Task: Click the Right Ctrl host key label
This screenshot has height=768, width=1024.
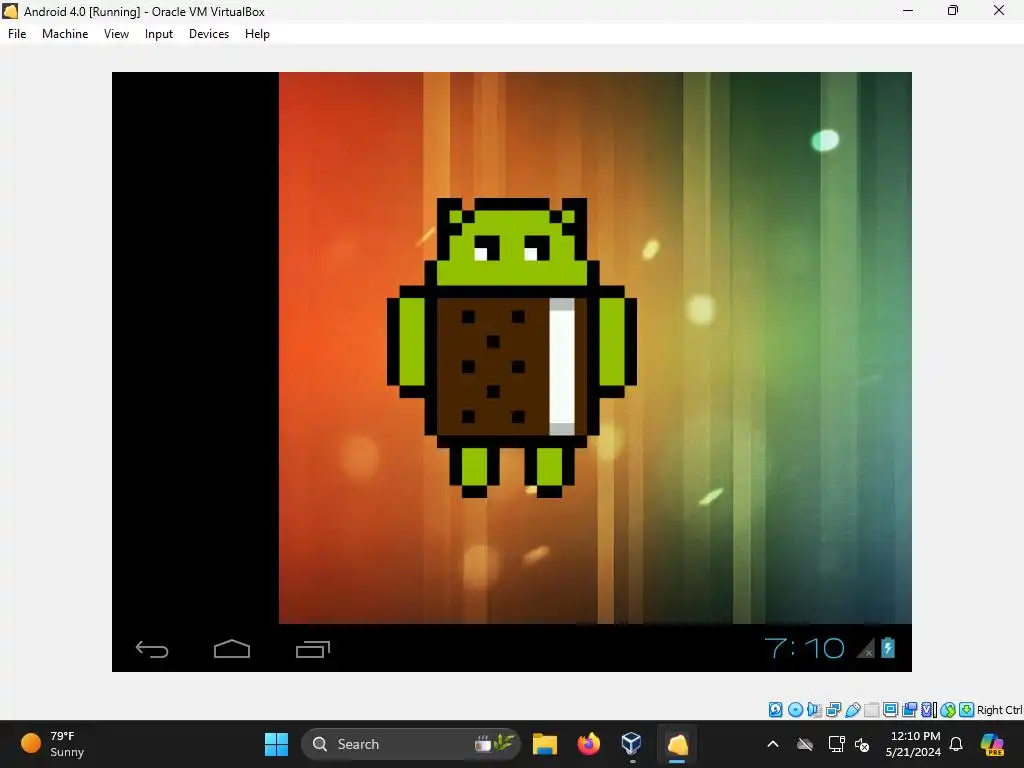Action: click(x=1000, y=710)
